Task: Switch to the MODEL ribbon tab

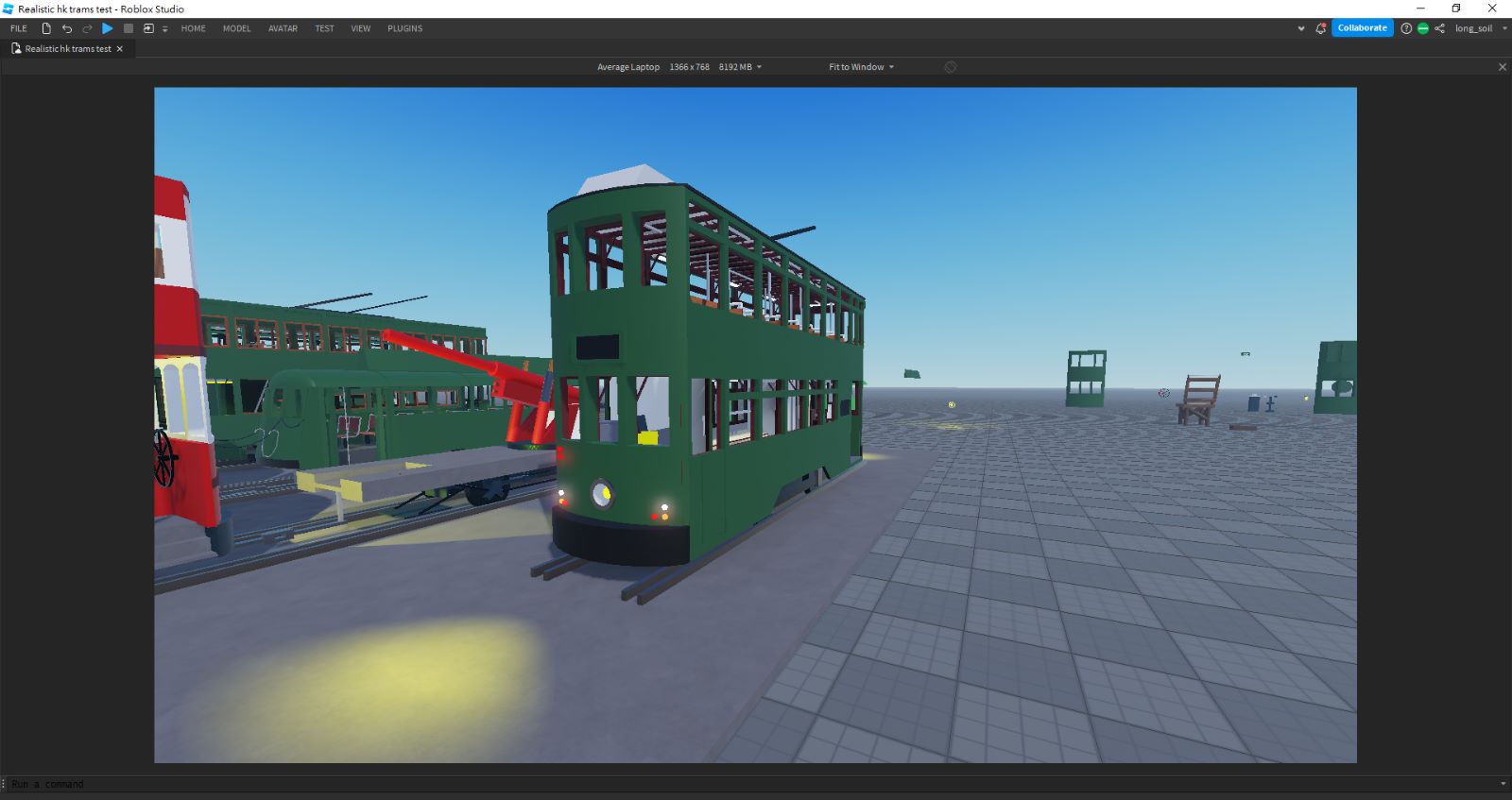Action: [236, 28]
